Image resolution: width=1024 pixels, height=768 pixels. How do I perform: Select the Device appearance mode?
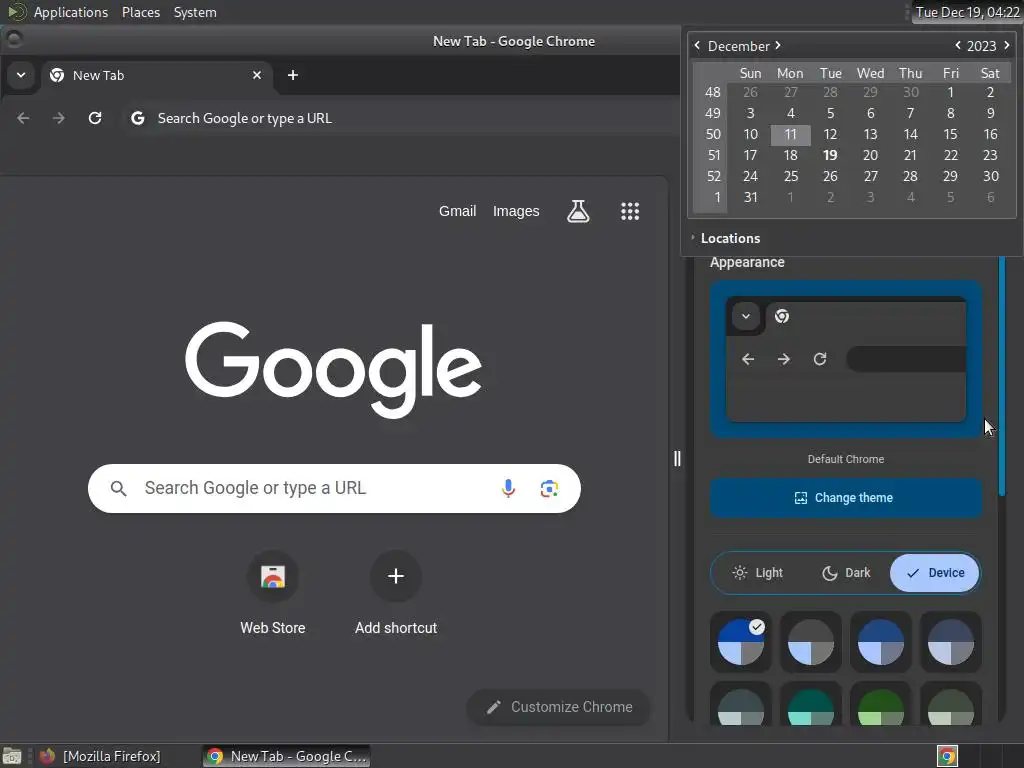coord(935,573)
